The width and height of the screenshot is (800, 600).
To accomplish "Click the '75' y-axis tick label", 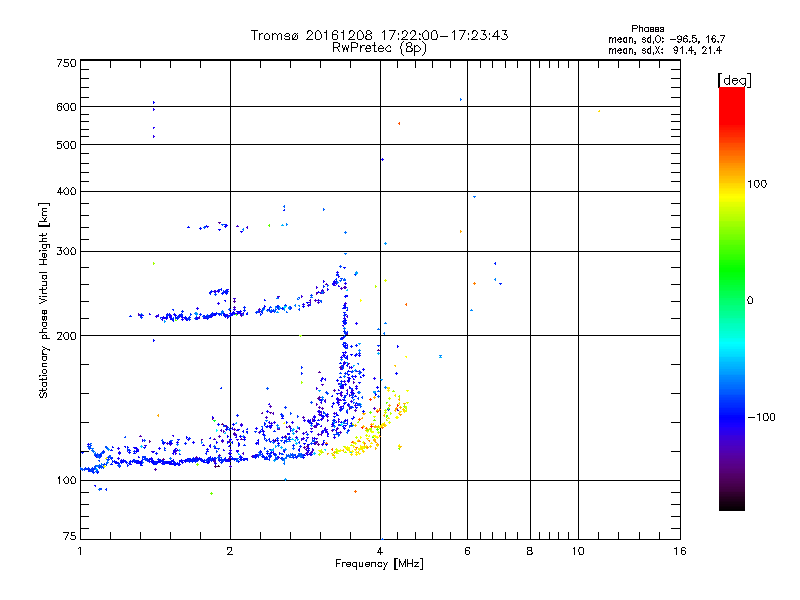I will [70, 536].
